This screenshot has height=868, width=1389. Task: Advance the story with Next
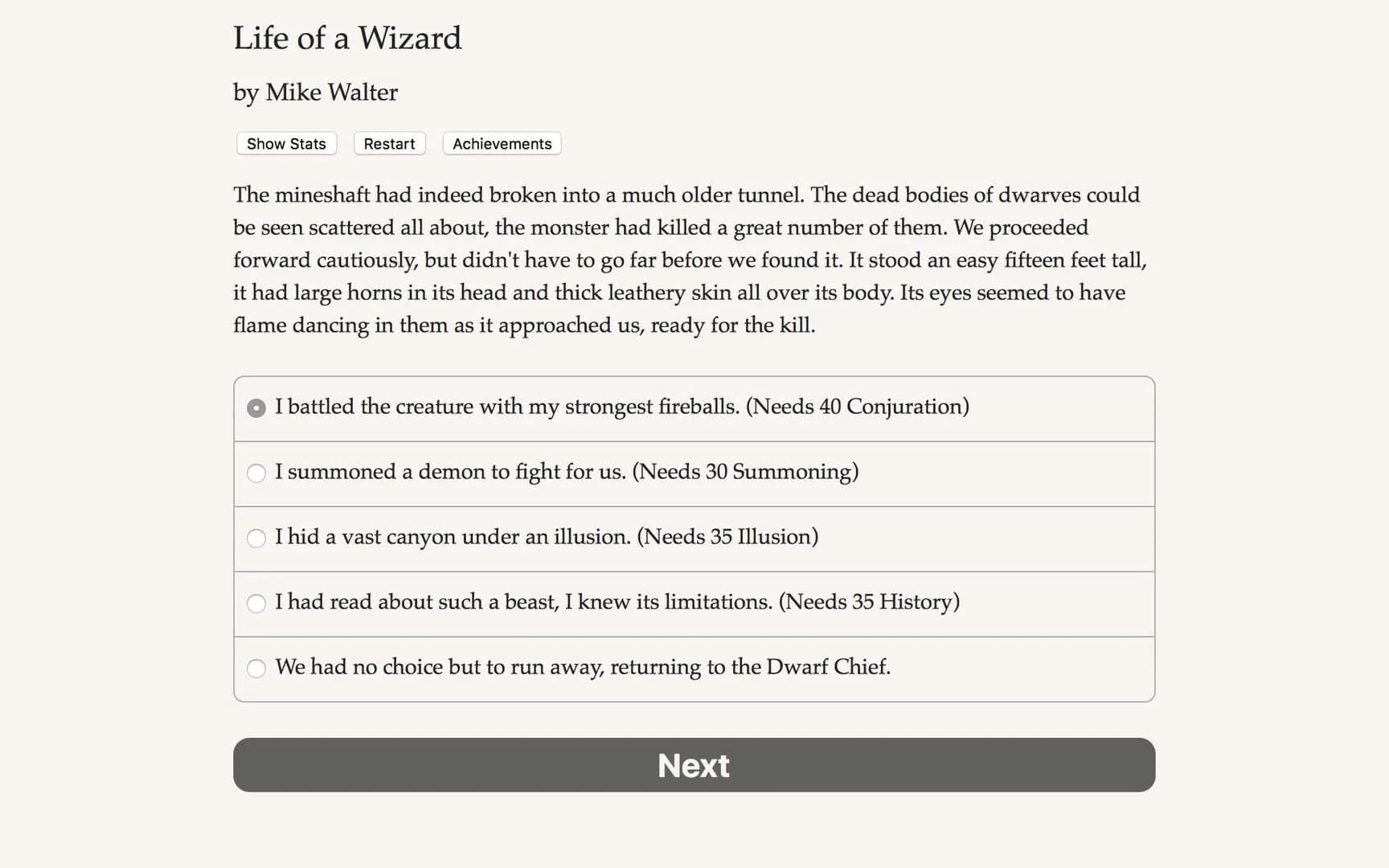(693, 765)
